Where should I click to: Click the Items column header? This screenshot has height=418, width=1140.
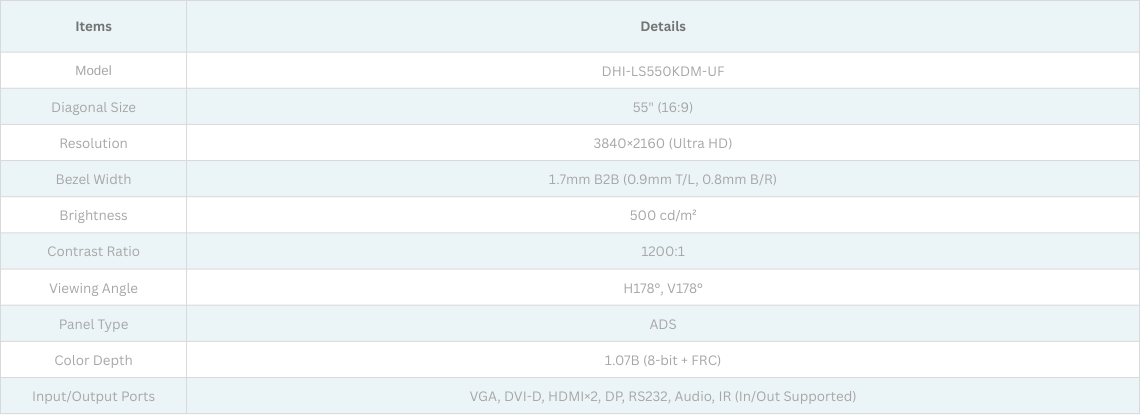point(93,27)
